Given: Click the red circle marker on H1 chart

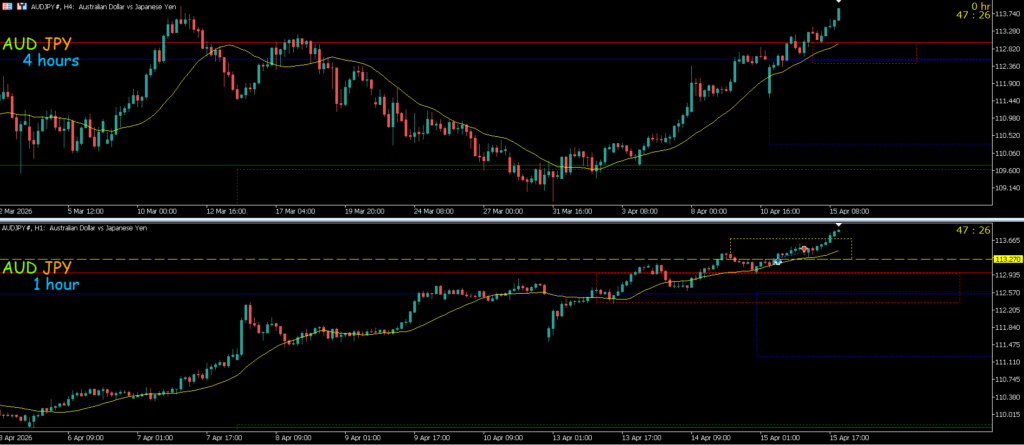Looking at the screenshot, I should [x=804, y=248].
